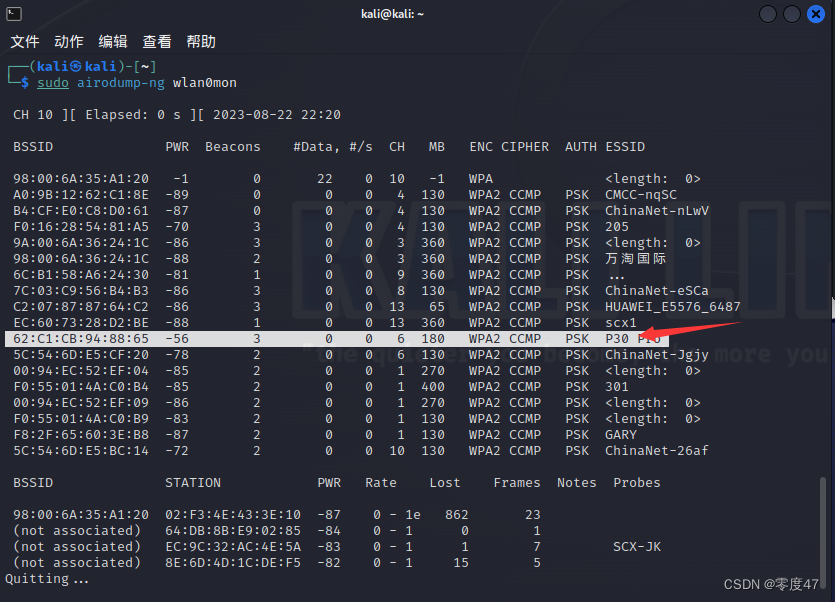Select BSSID 00:94:EC:52:EF:04

[81, 370]
